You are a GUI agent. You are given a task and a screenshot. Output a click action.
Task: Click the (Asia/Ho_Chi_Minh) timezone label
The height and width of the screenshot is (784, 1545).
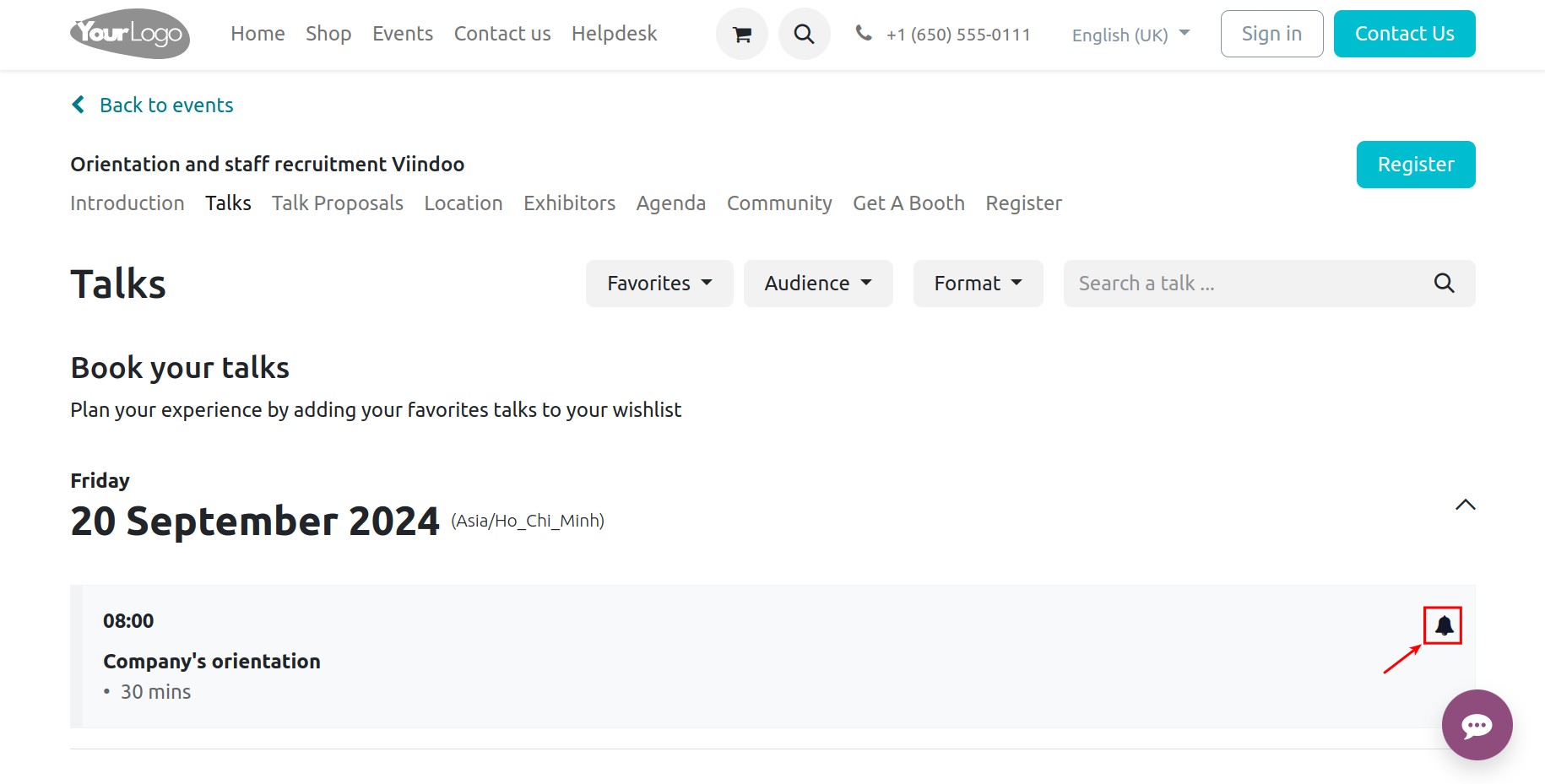(x=528, y=521)
